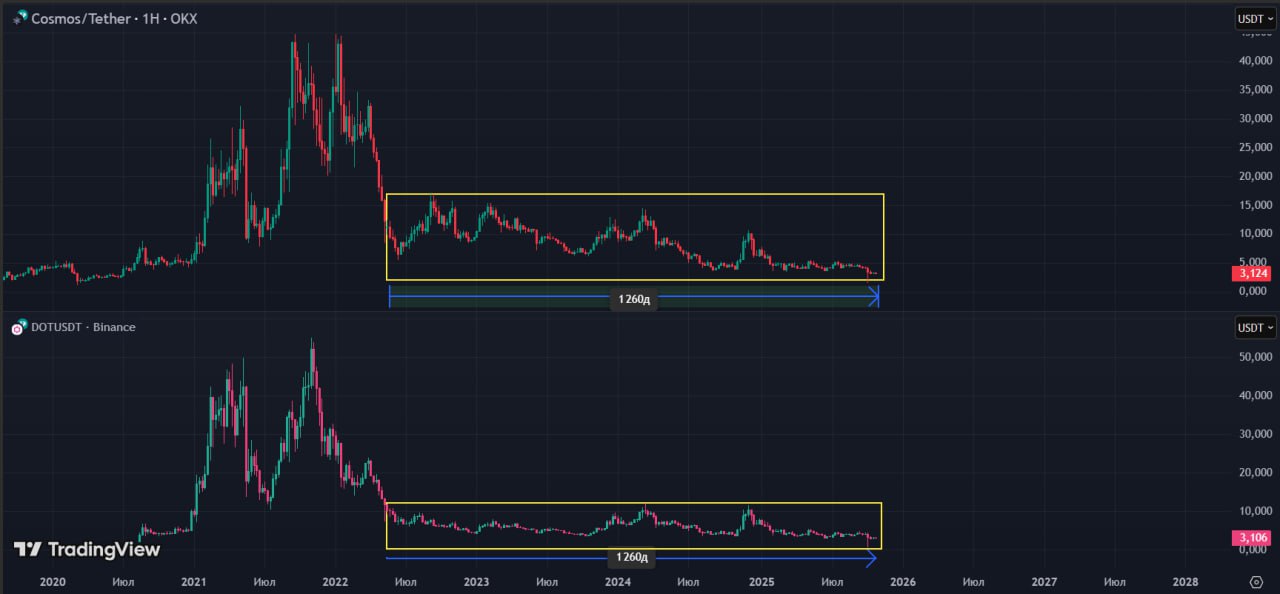This screenshot has height=594, width=1280.
Task: Click 2023 on the time axis
Action: tap(477, 582)
